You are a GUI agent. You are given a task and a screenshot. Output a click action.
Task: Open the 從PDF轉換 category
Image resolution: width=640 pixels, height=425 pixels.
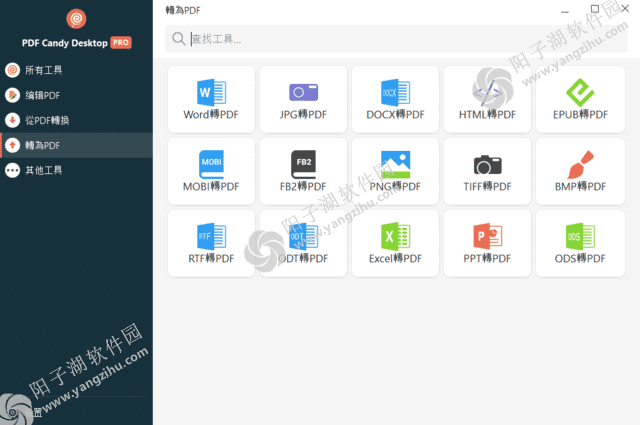click(x=76, y=120)
